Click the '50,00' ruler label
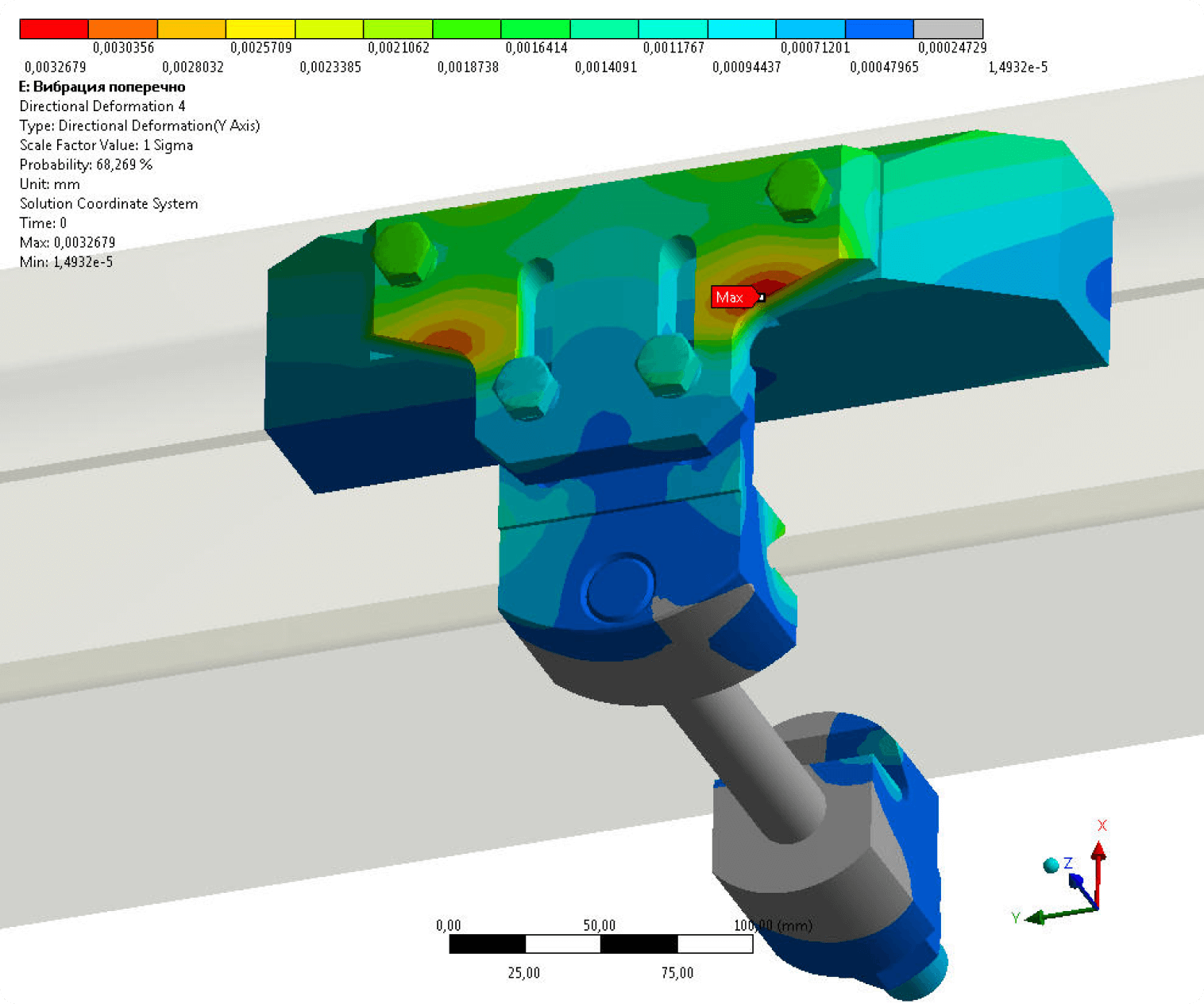The image size is (1204, 1004). point(600,925)
